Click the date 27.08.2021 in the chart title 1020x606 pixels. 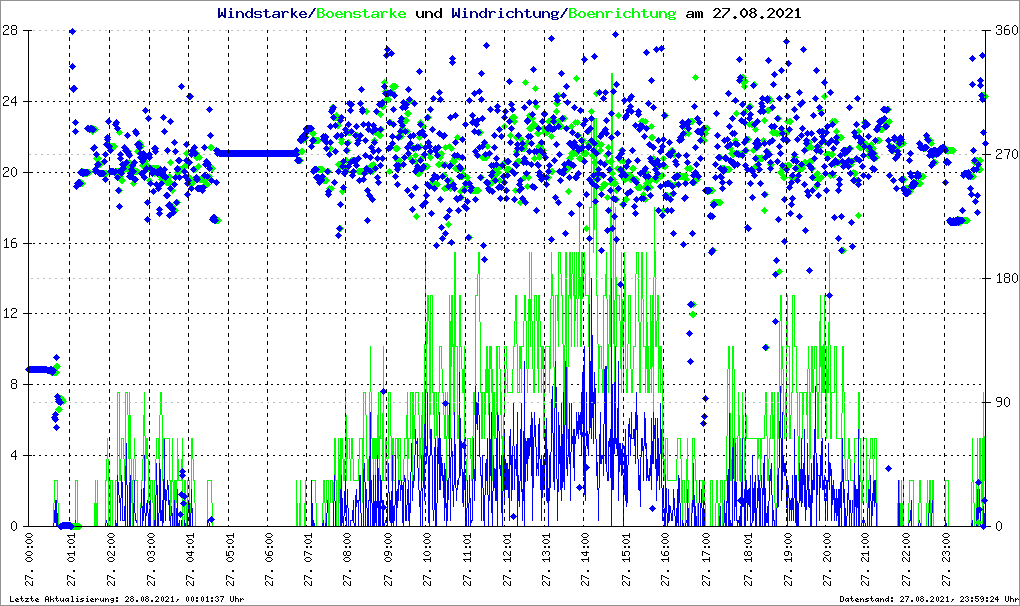tap(760, 13)
